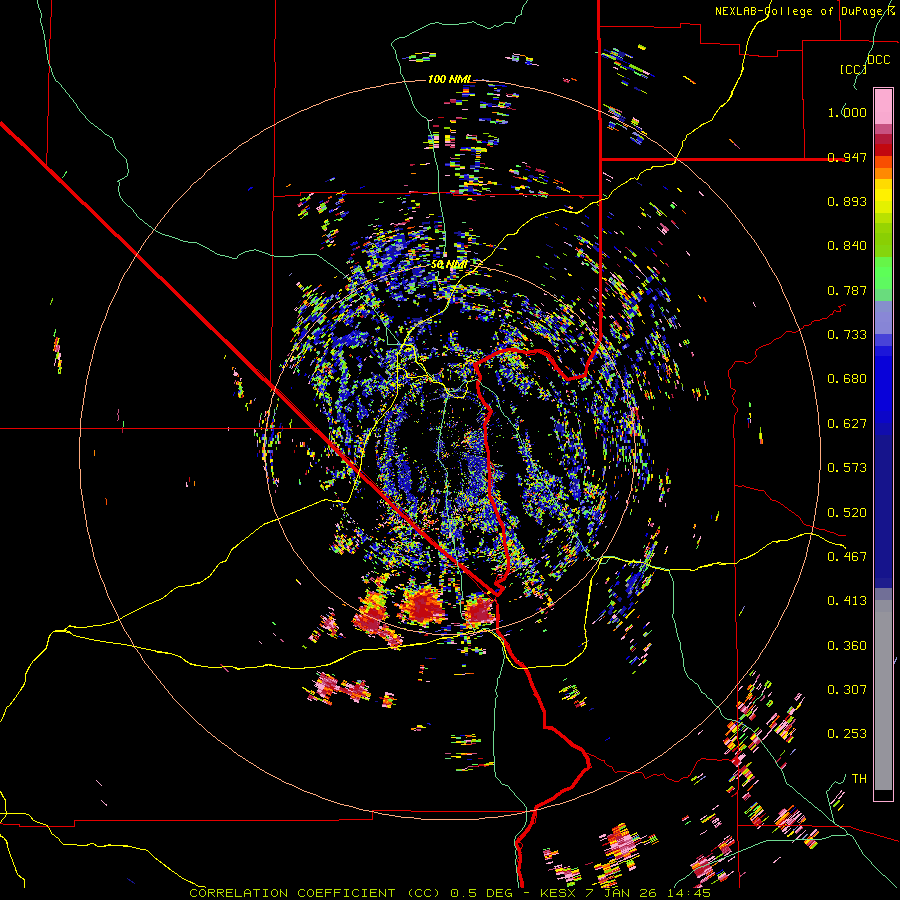900x900 pixels.
Task: Click the bright green segment of the color bar
Action: coord(883,273)
